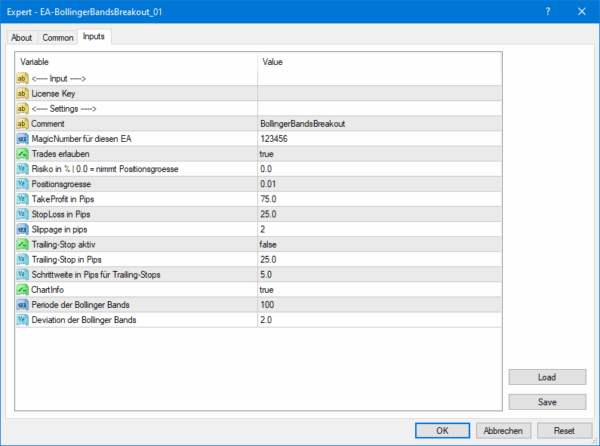This screenshot has width=600, height=446.
Task: Click the icon beside Slippage in pips
Action: pyautogui.click(x=22, y=229)
